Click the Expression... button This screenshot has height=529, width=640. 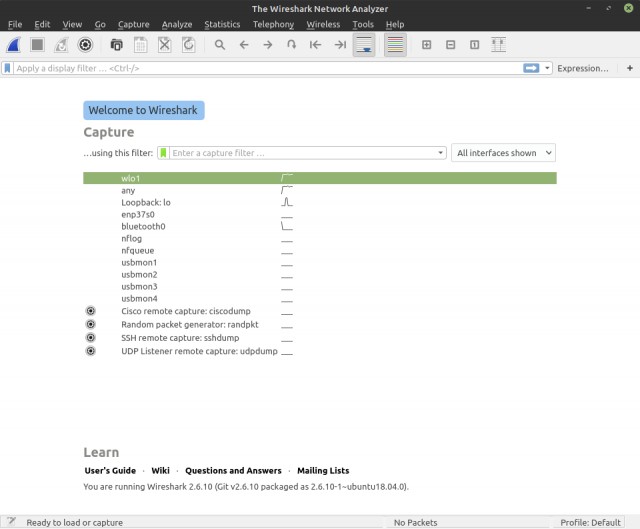click(582, 68)
